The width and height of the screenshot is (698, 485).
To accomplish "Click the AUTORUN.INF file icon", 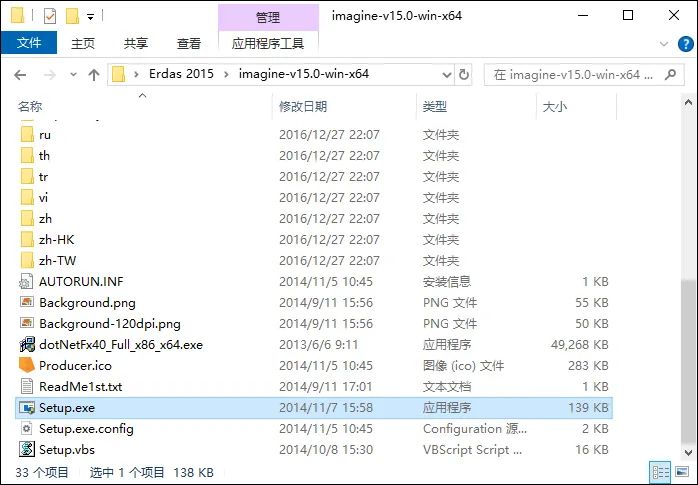I will (27, 282).
